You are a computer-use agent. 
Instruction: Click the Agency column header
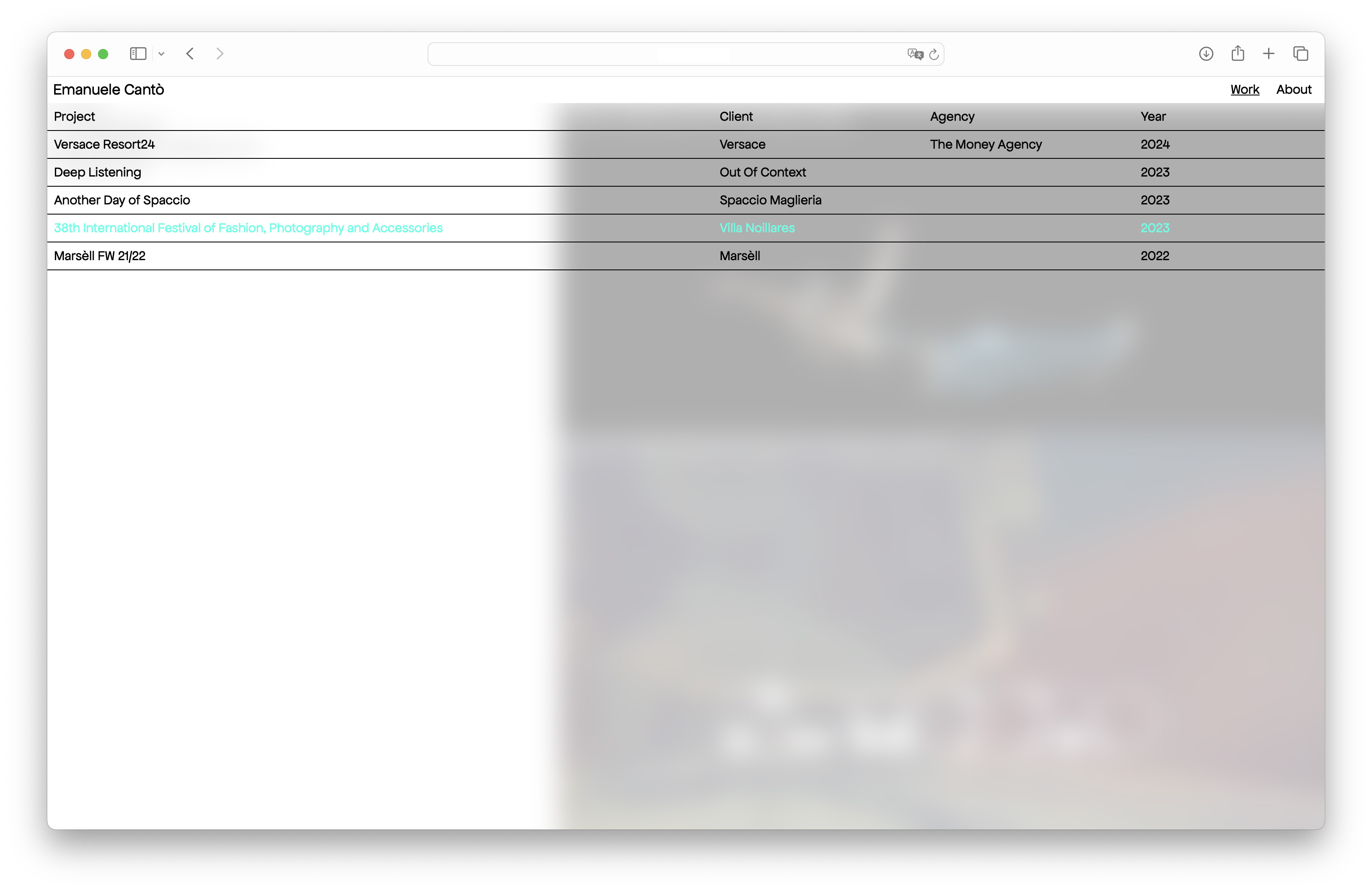pos(952,117)
